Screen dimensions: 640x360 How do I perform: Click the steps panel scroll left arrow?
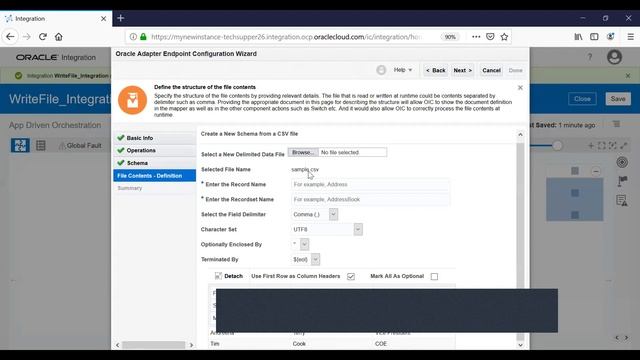click(118, 345)
